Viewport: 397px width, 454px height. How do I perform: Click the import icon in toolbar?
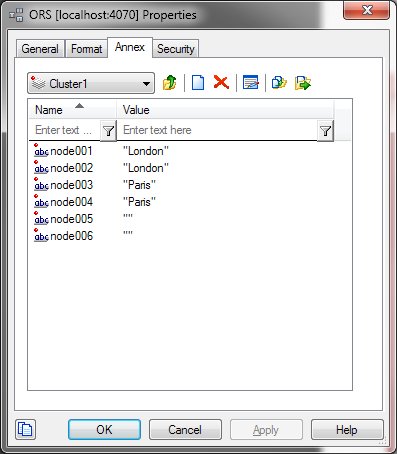(279, 83)
